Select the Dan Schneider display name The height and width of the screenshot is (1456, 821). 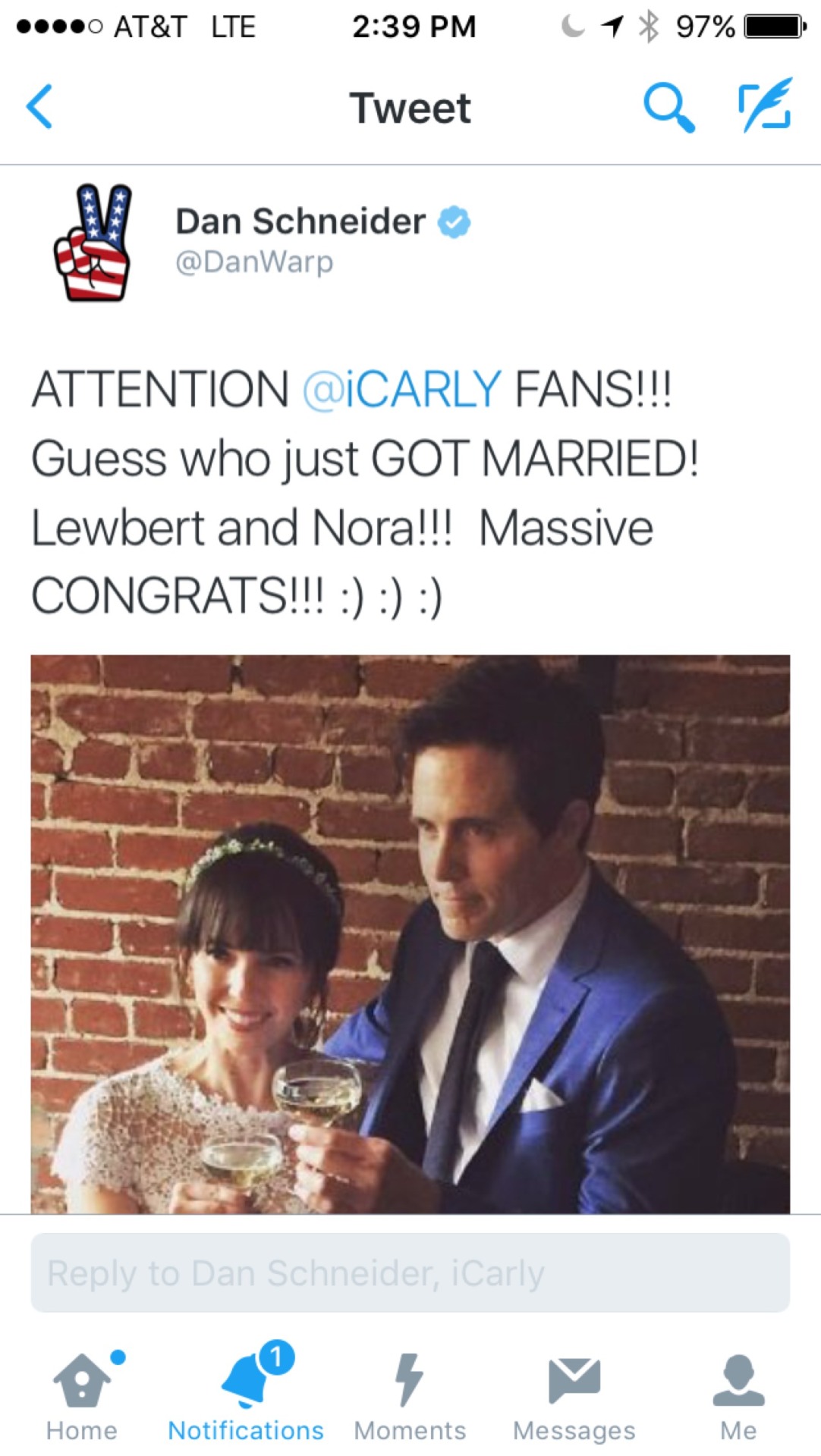point(300,221)
